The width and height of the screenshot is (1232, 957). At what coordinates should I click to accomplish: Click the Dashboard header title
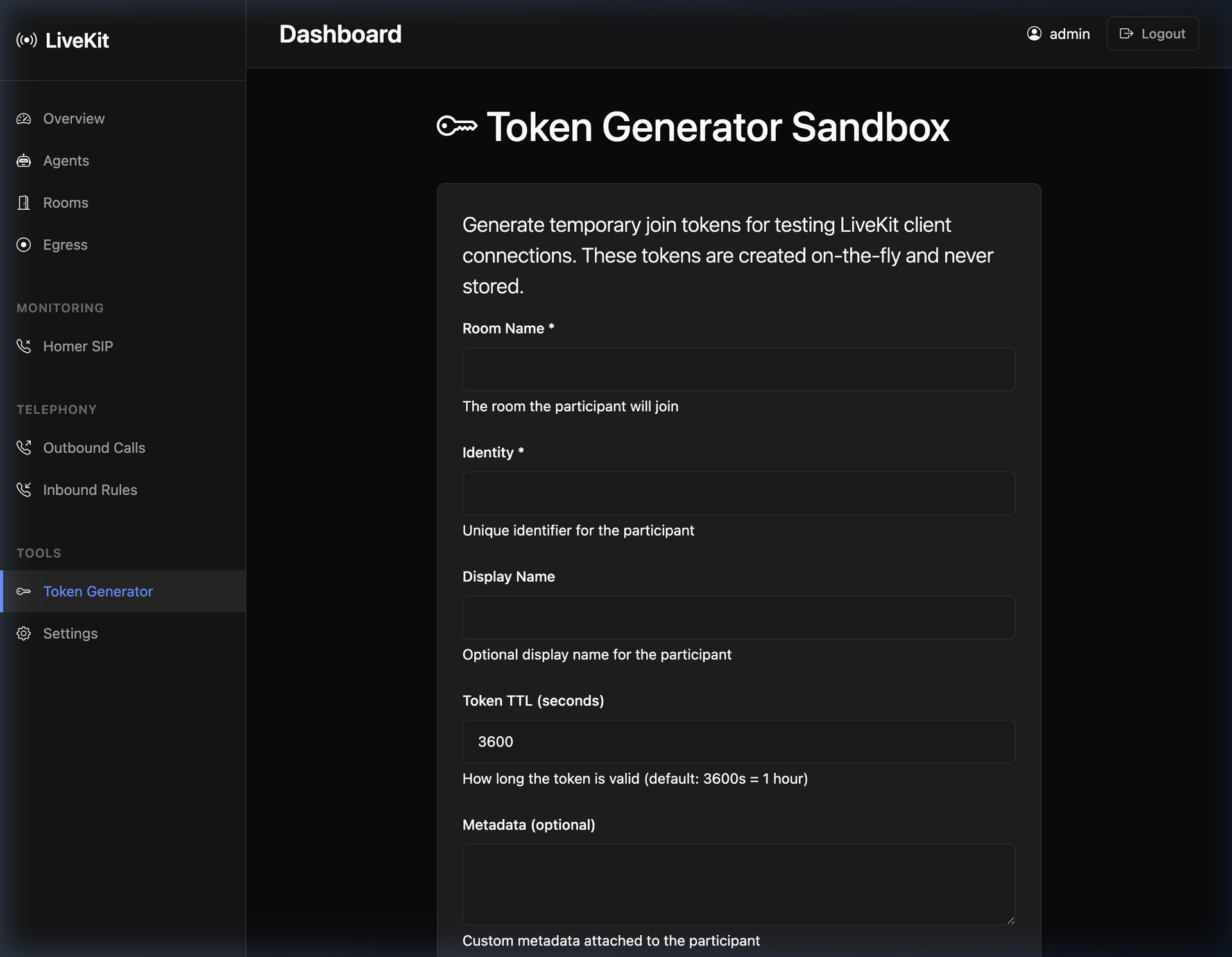pyautogui.click(x=340, y=34)
